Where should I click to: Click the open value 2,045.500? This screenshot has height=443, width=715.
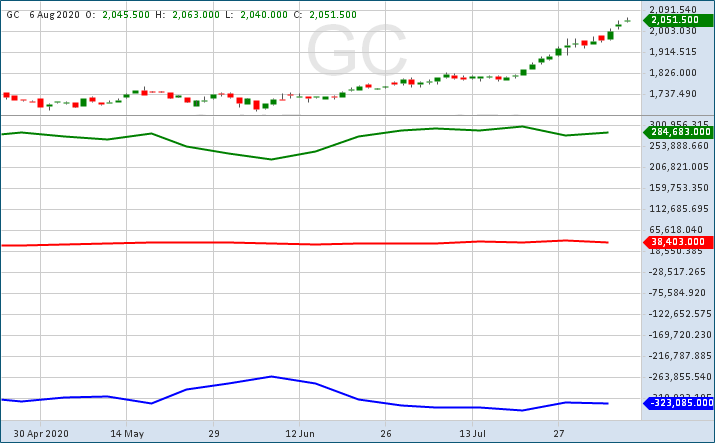coord(126,15)
